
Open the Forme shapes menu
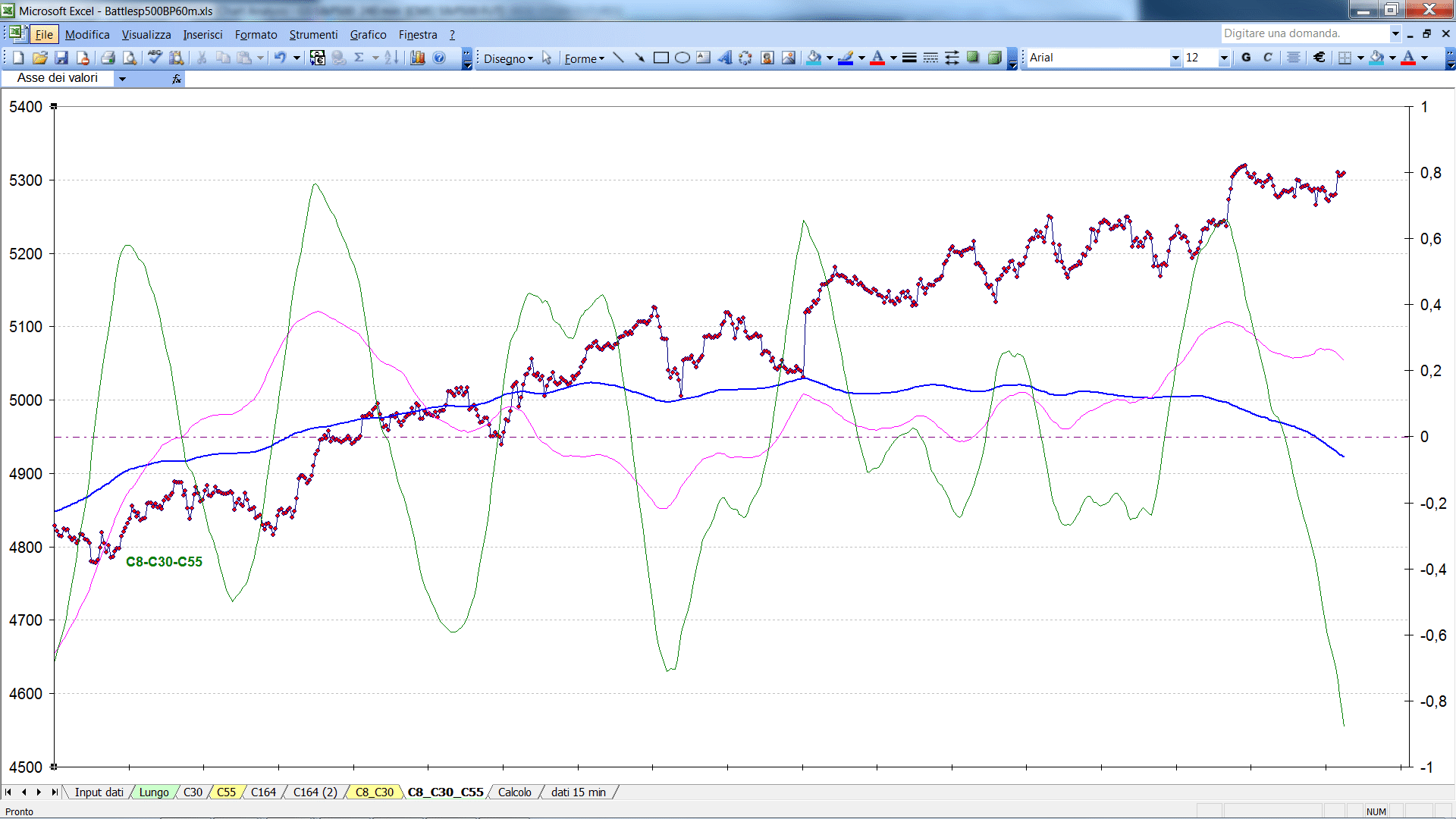coord(584,58)
